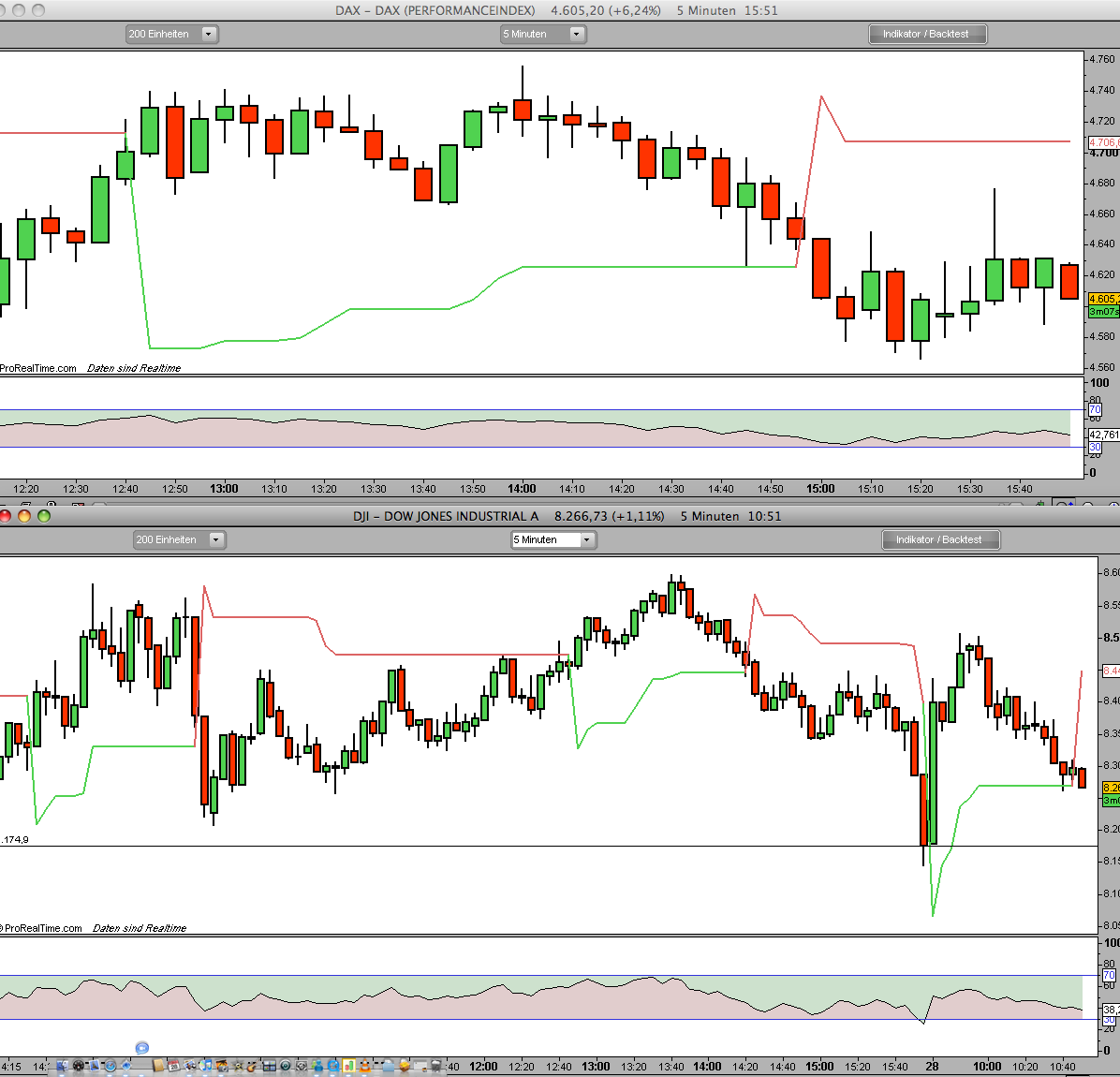Launch iTunes from the Dock
Image resolution: width=1120 pixels, height=1077 pixels.
coord(206,1066)
